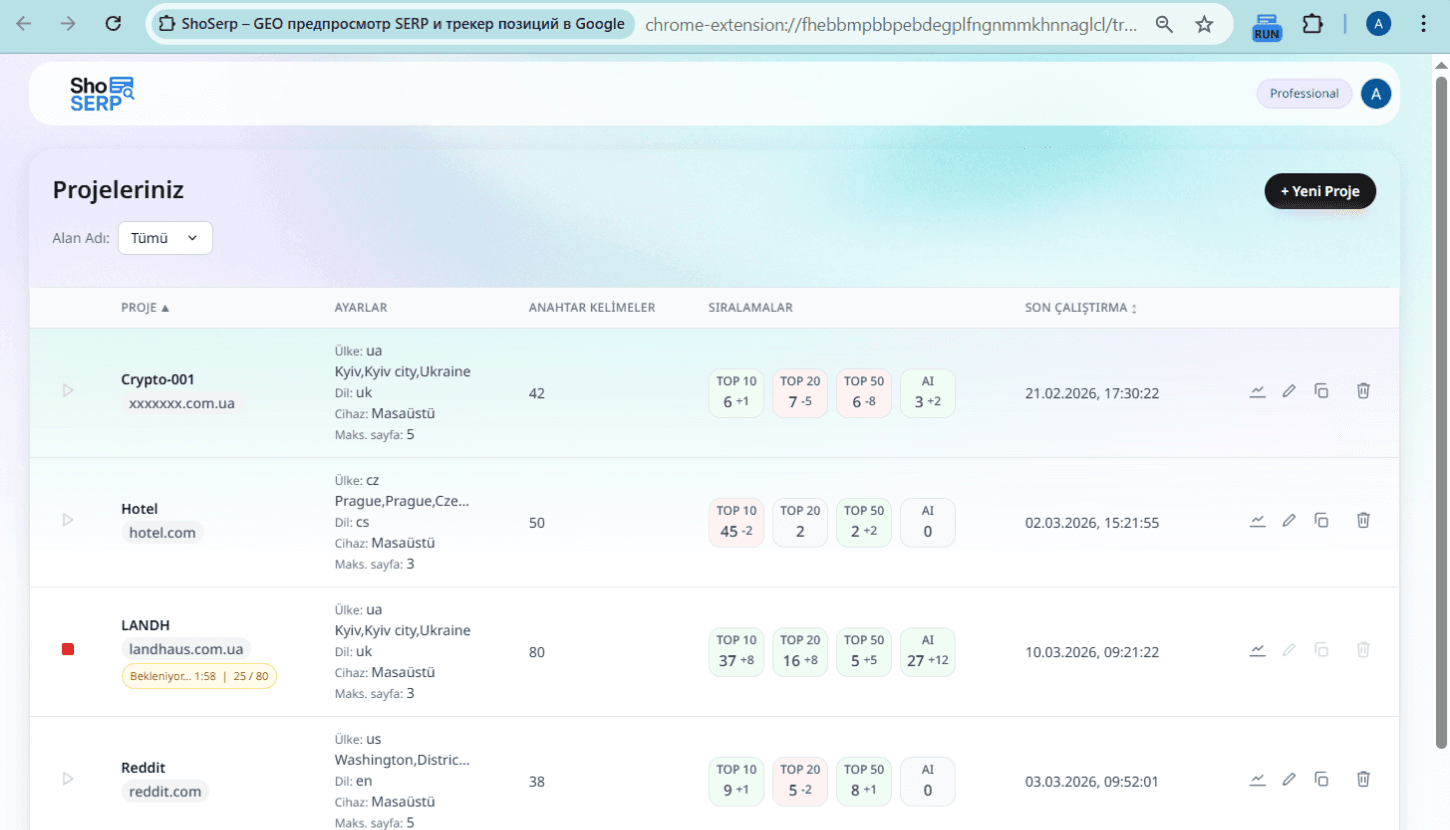The image size is (1450, 830).
Task: Sort by SON ÇALIŞTIRMA column
Action: coord(1081,308)
